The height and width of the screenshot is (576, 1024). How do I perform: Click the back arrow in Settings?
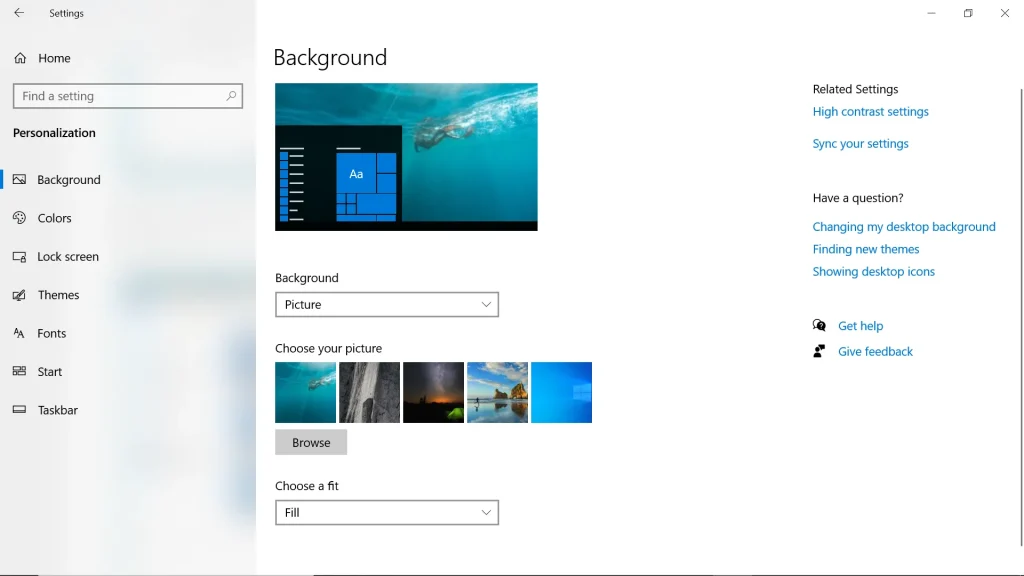click(19, 13)
